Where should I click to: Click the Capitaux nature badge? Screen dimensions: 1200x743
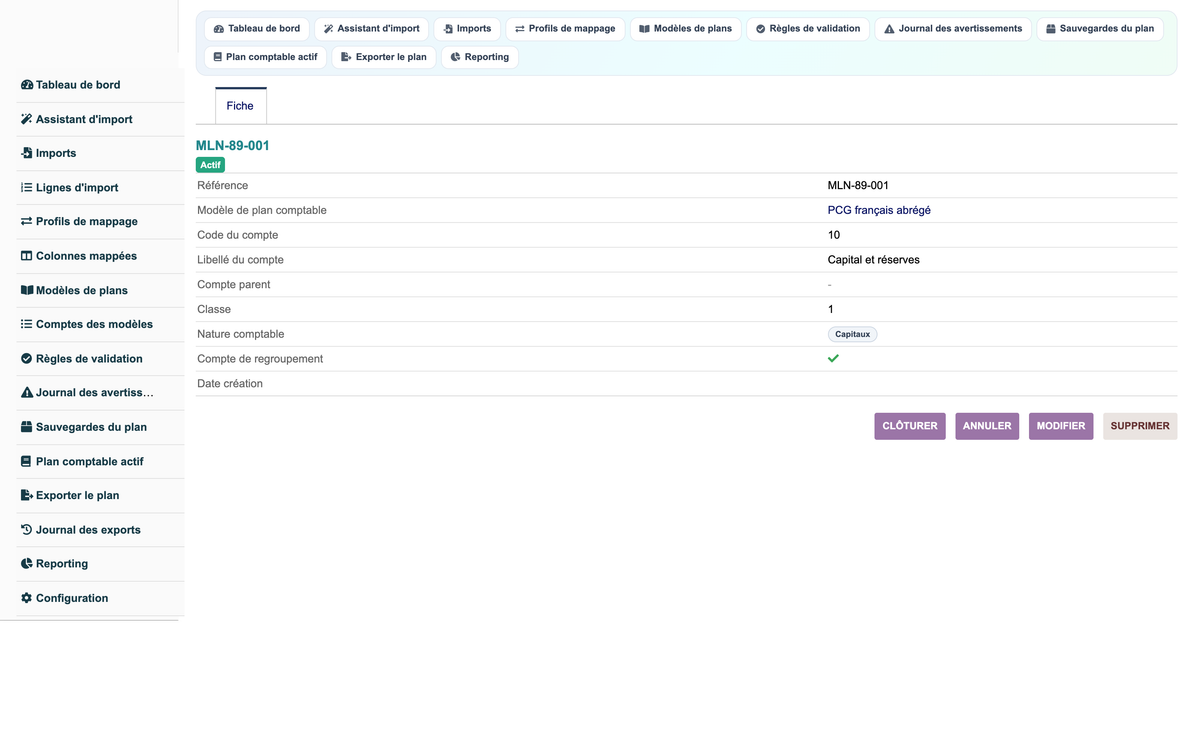click(853, 334)
